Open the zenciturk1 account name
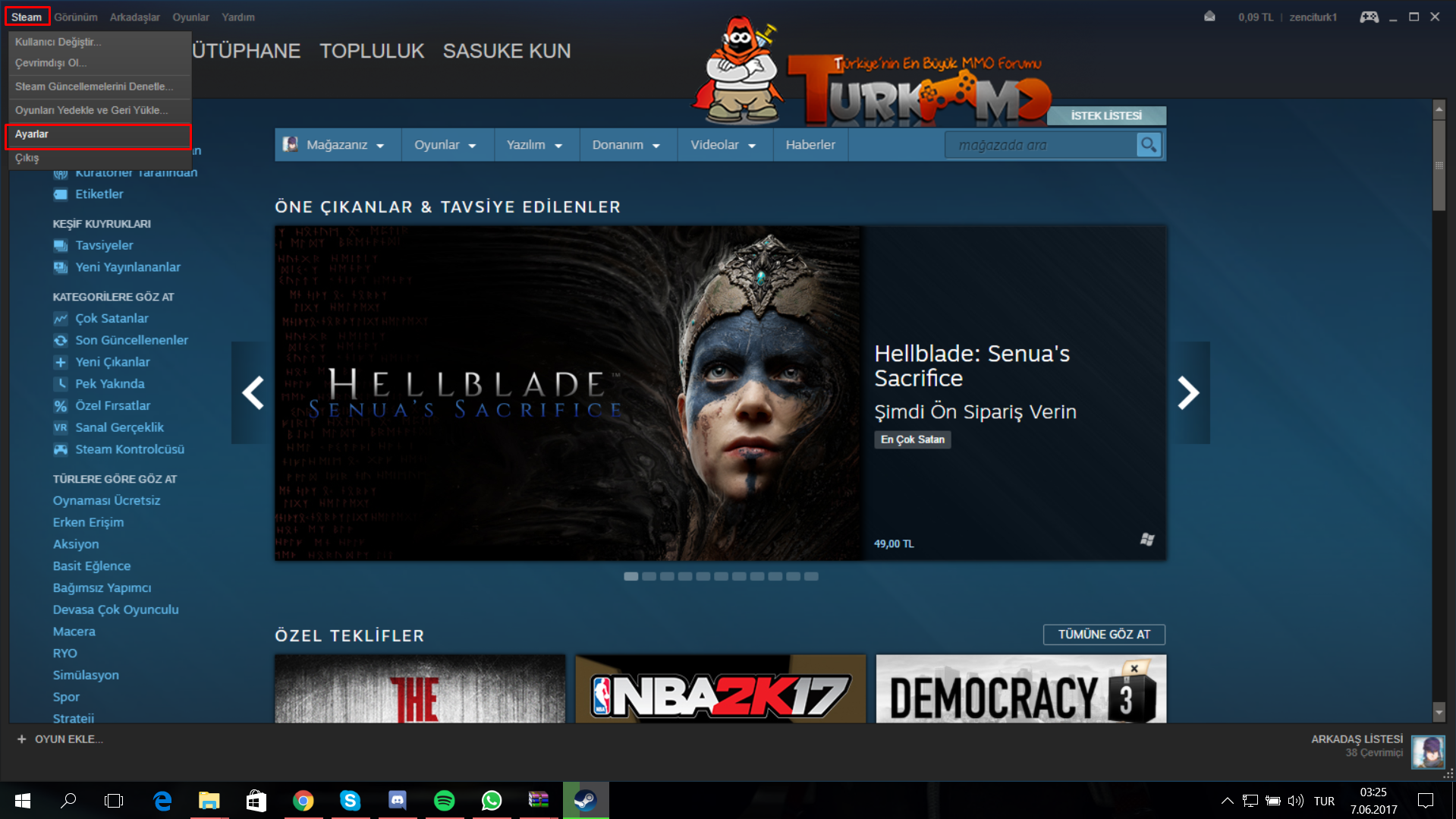Image resolution: width=1456 pixels, height=819 pixels. (x=1313, y=17)
